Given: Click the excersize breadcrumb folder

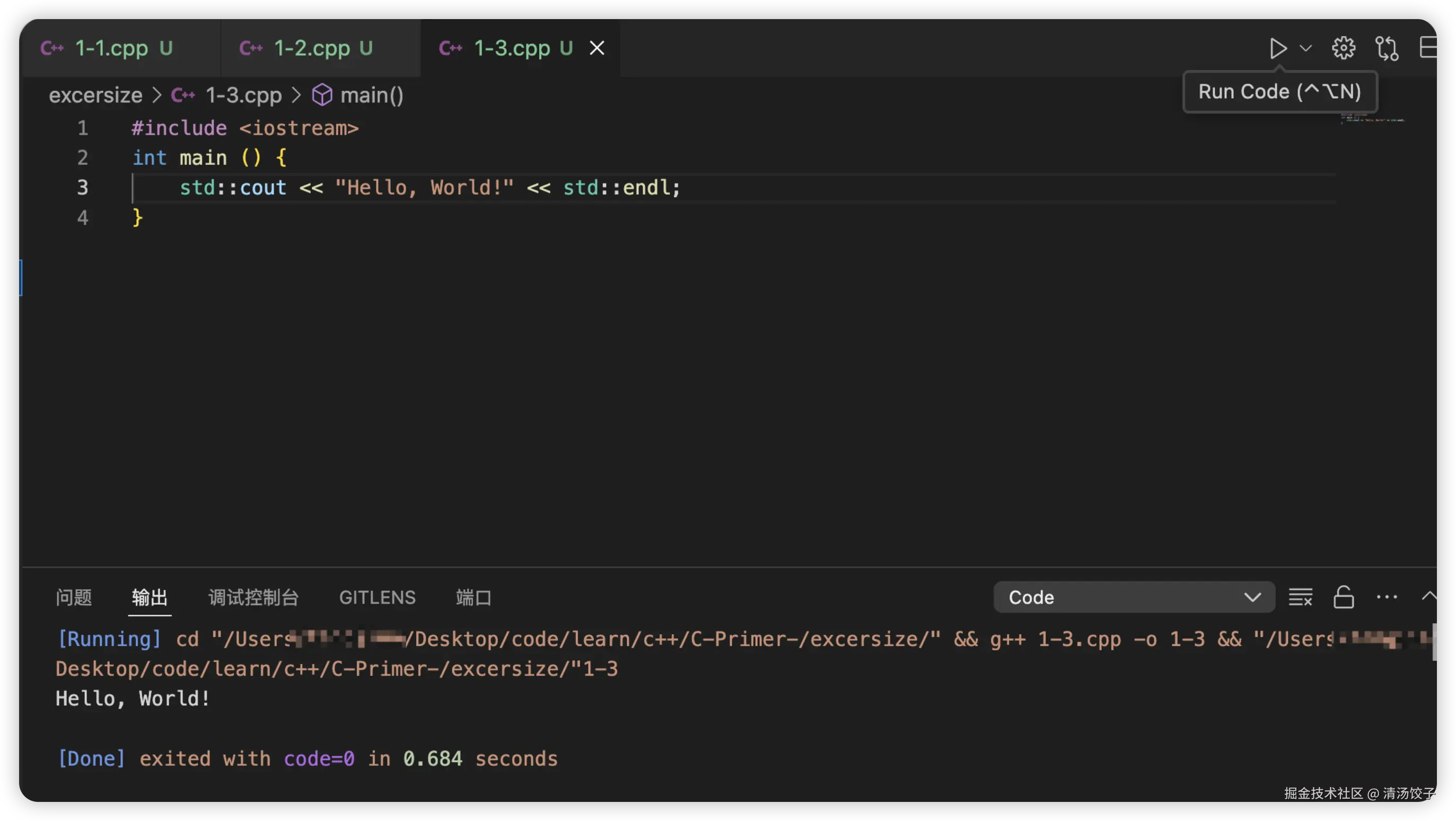Looking at the screenshot, I should click(95, 95).
